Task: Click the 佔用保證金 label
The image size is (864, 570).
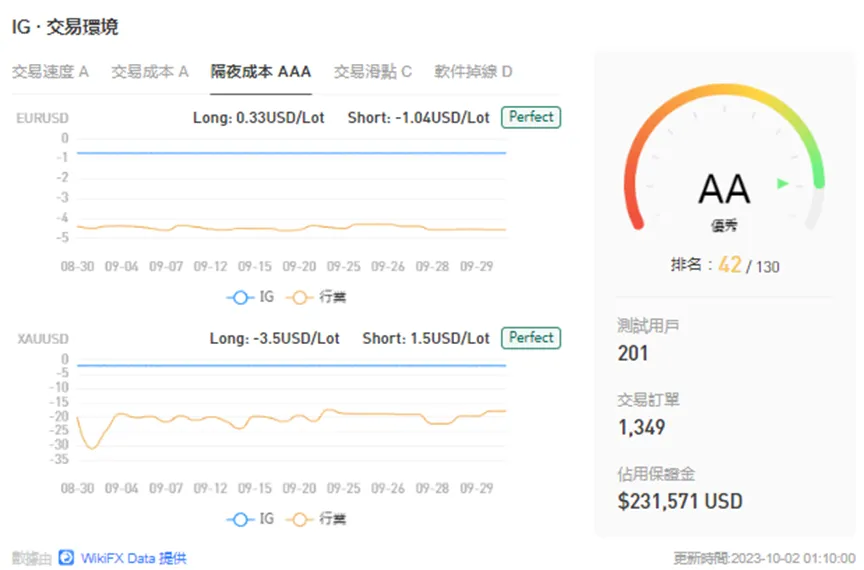Action: click(x=656, y=474)
